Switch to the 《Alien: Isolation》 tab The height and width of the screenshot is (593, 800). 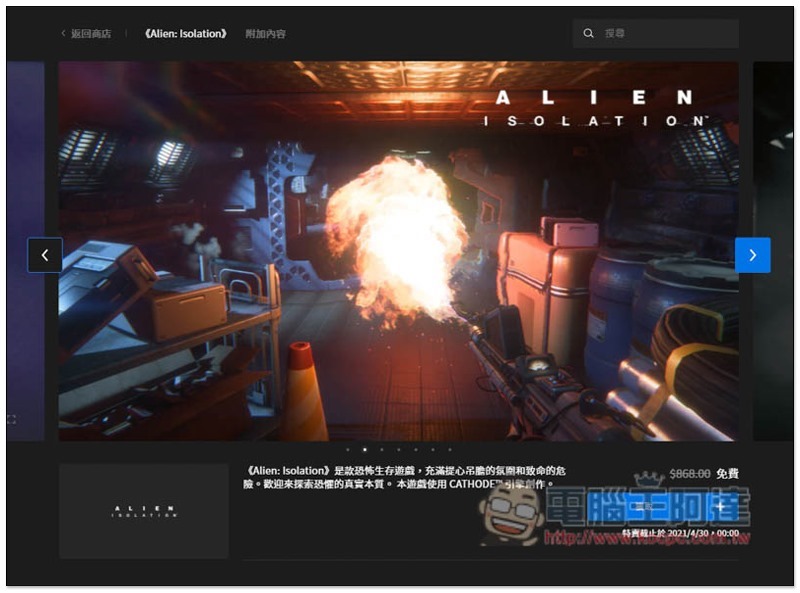[x=185, y=34]
